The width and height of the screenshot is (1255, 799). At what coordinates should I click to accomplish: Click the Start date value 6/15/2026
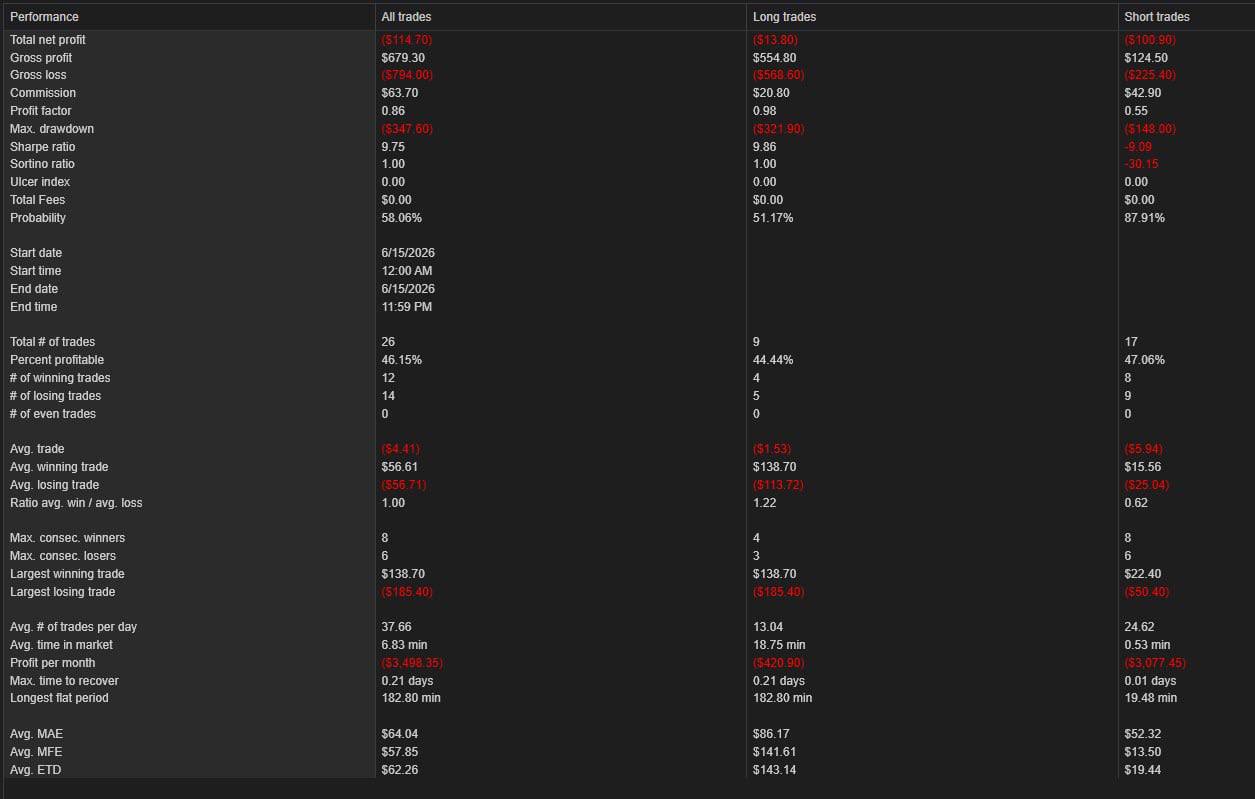pos(408,253)
